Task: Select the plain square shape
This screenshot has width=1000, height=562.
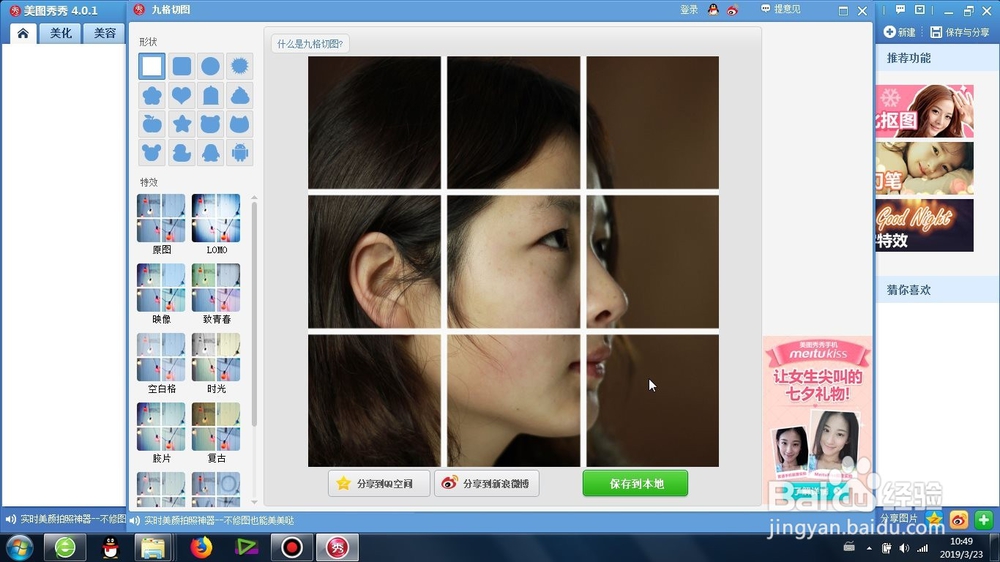Action: click(x=152, y=66)
